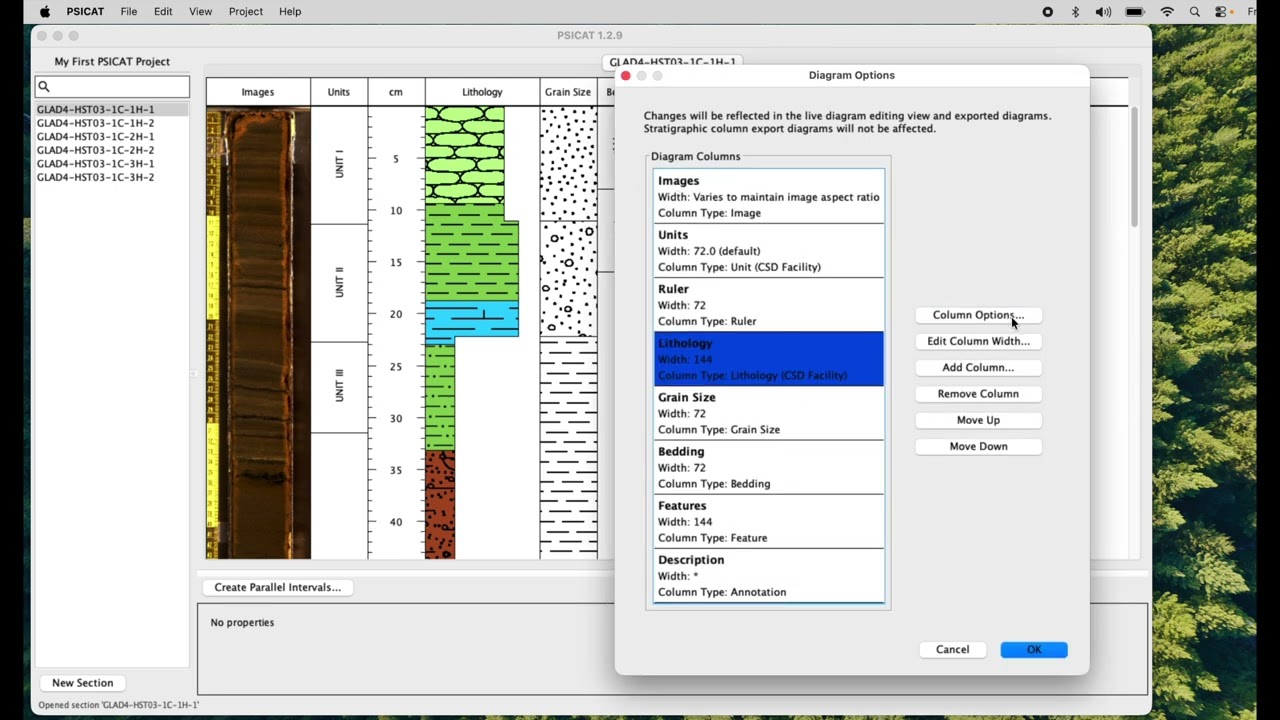
Task: Open the Edit menu
Action: click(x=163, y=12)
